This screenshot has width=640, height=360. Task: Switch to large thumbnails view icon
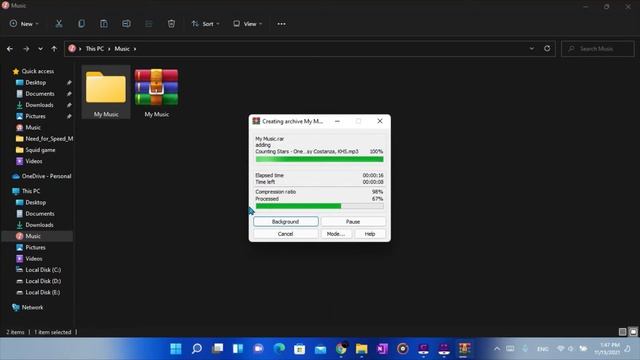(x=633, y=332)
